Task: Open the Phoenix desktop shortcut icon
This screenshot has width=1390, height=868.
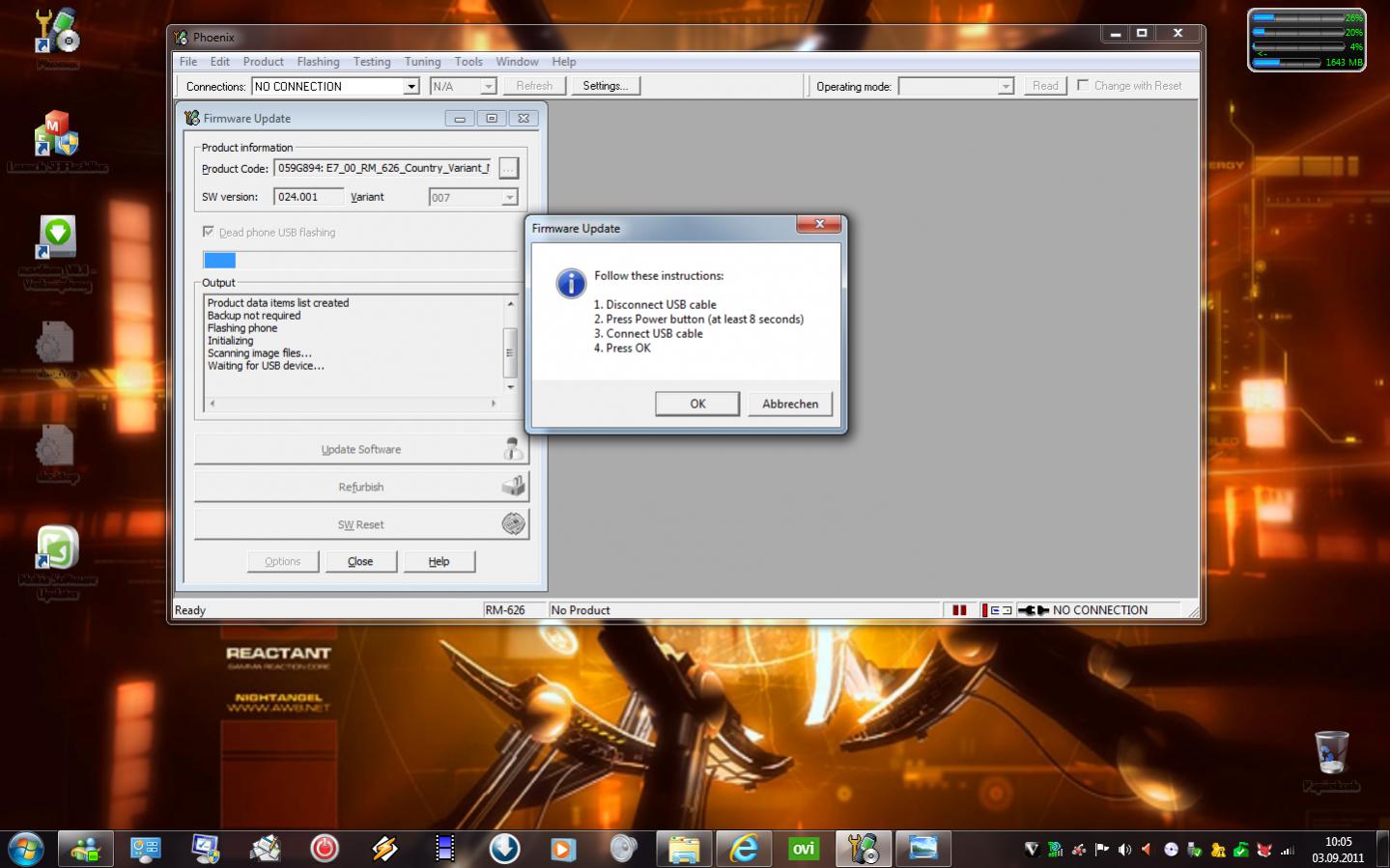Action: click(57, 39)
